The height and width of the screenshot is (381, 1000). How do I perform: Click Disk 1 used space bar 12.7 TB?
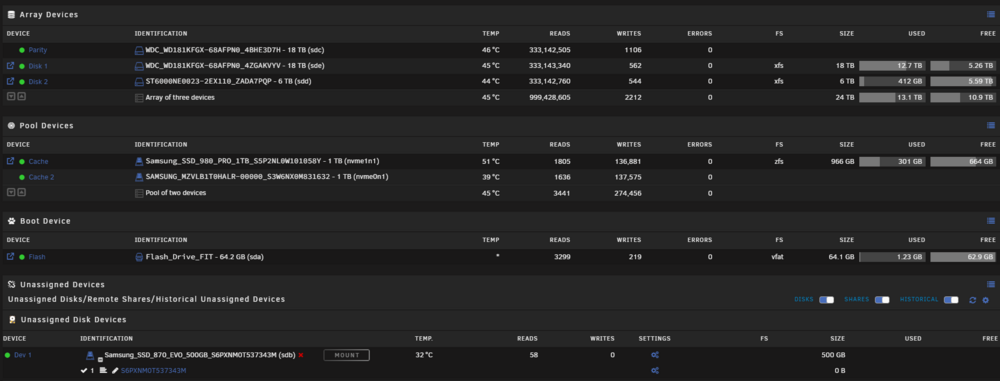click(x=892, y=66)
